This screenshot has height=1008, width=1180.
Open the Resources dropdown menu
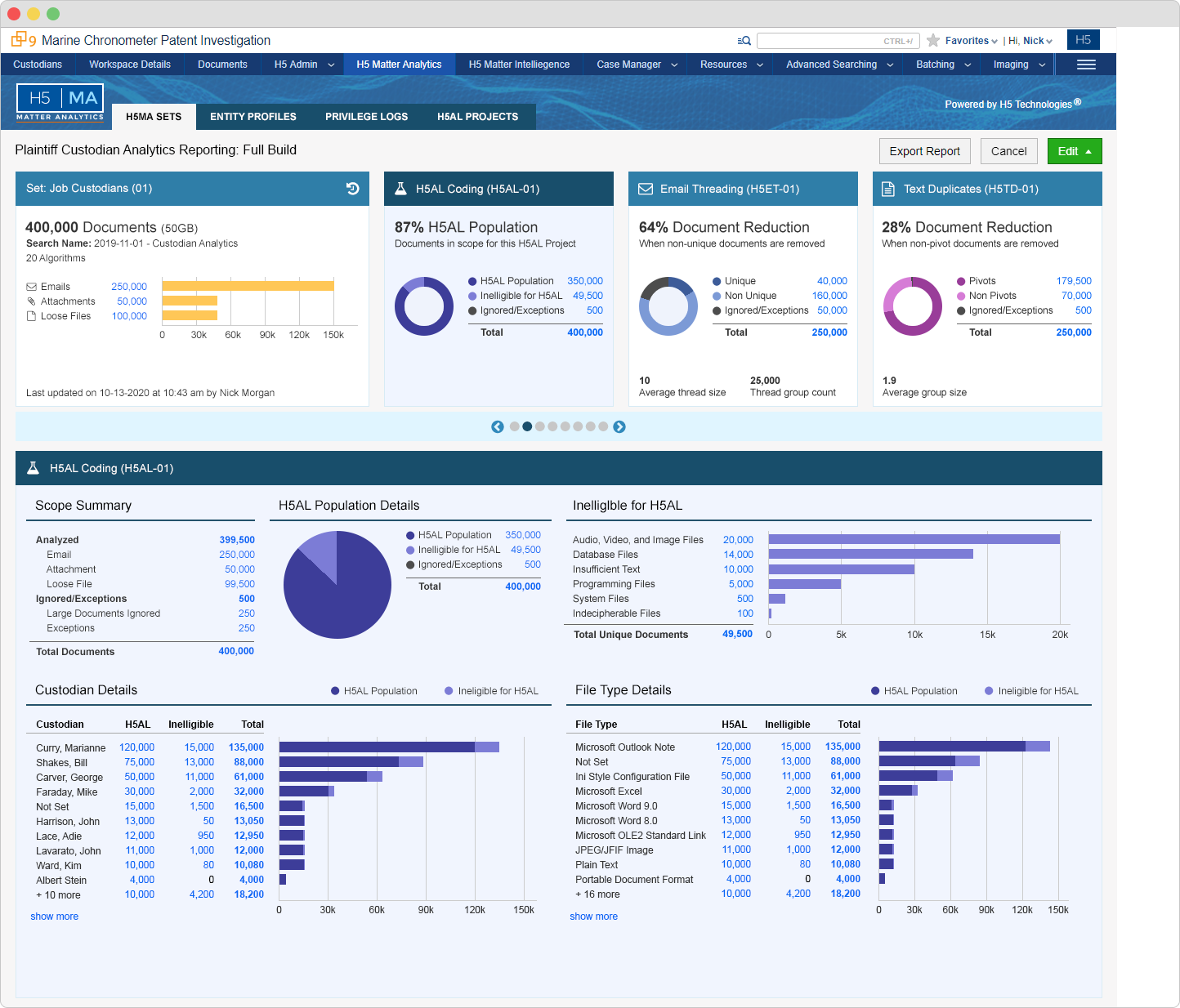pyautogui.click(x=760, y=65)
